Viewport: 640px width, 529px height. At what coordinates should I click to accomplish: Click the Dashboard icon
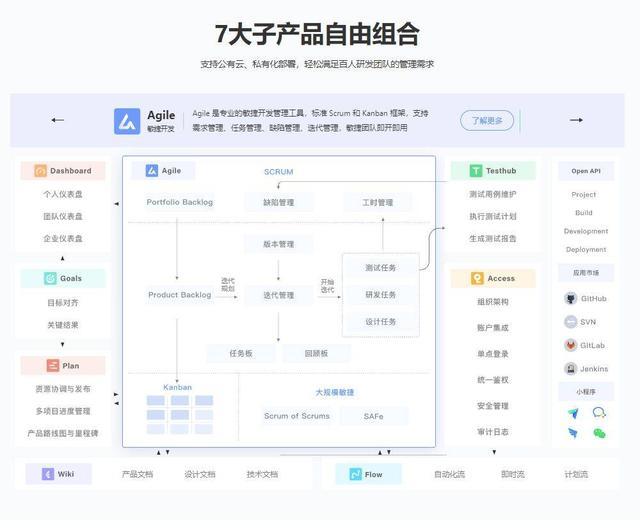click(40, 171)
